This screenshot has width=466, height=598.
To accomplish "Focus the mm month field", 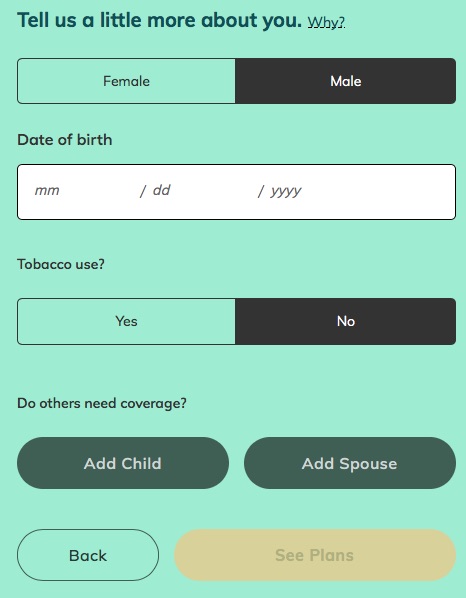I will 82,190.
